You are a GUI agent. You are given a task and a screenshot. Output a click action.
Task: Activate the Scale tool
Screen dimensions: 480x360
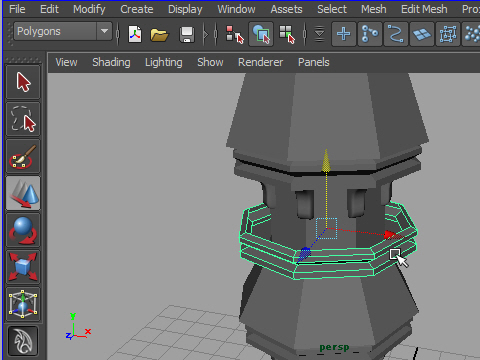[23, 267]
